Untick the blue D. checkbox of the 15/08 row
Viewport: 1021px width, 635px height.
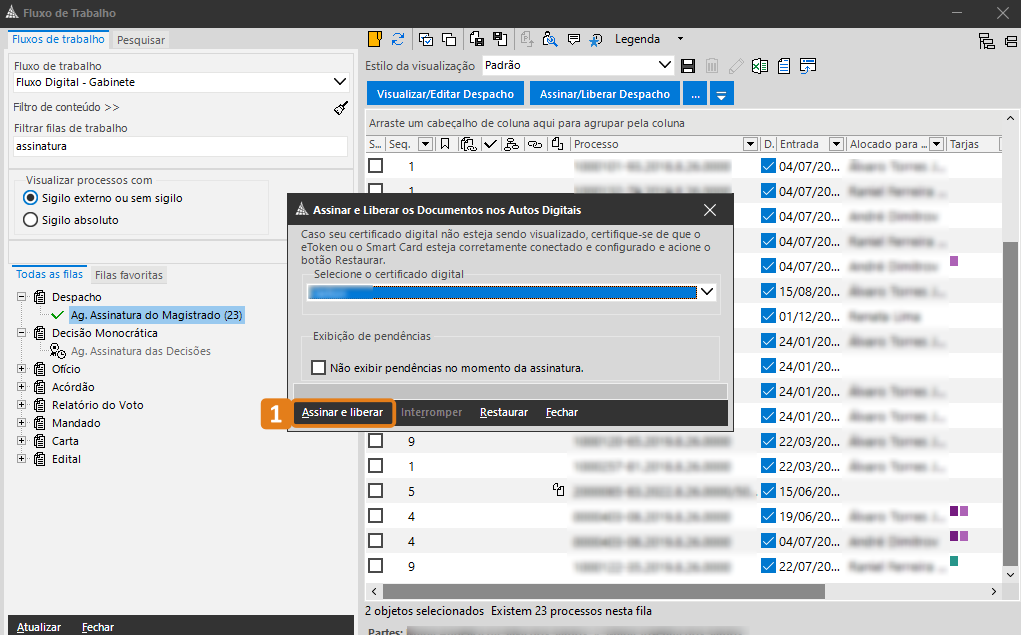tap(768, 291)
